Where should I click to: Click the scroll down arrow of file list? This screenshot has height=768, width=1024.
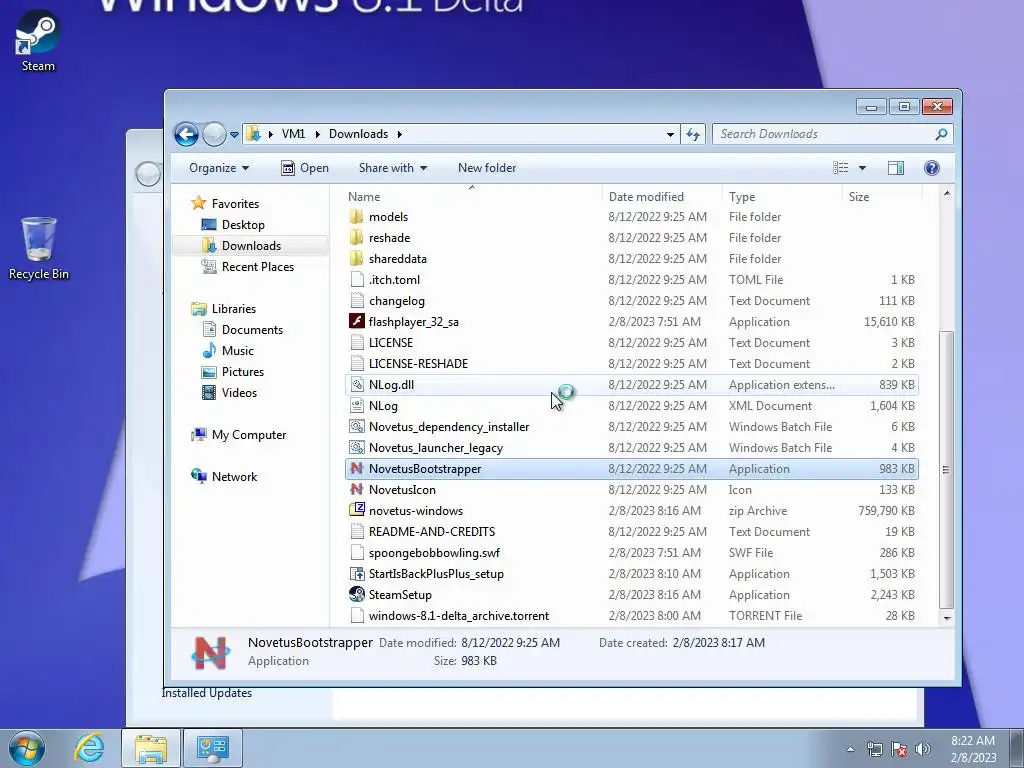coord(947,618)
